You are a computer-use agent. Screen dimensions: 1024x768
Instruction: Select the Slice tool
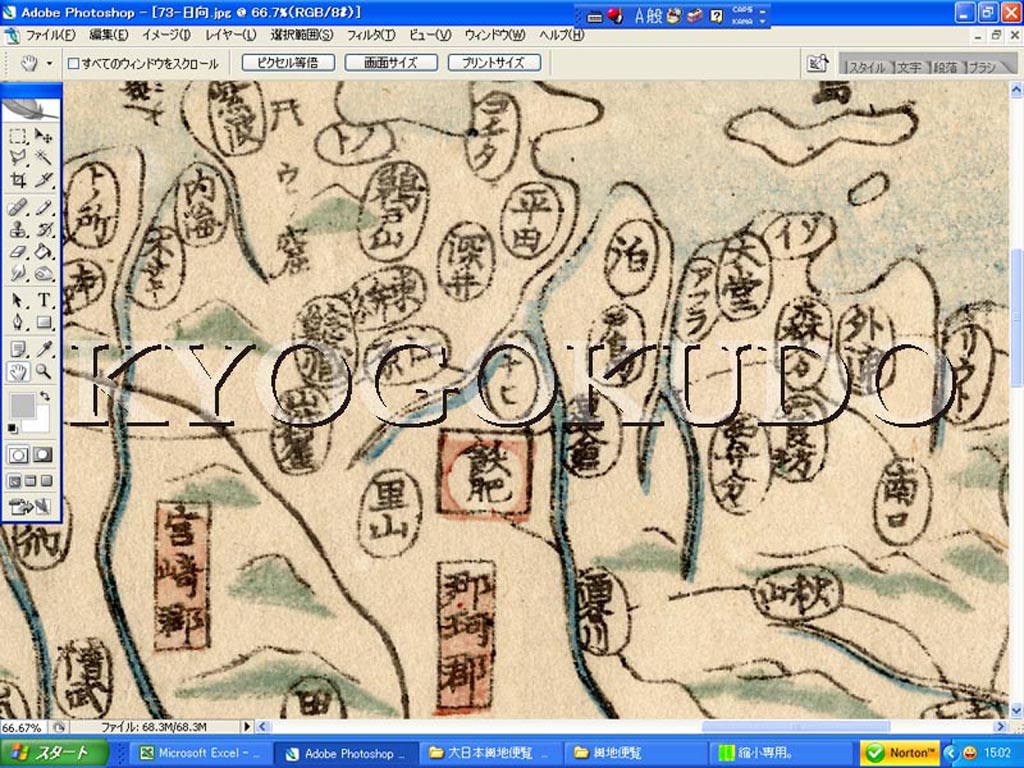coord(43,180)
